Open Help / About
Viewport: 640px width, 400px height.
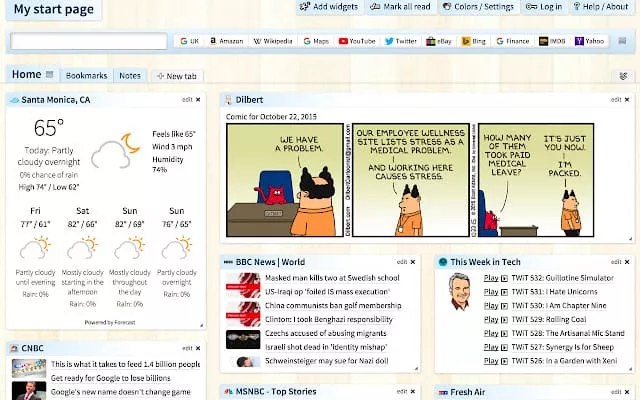click(601, 7)
